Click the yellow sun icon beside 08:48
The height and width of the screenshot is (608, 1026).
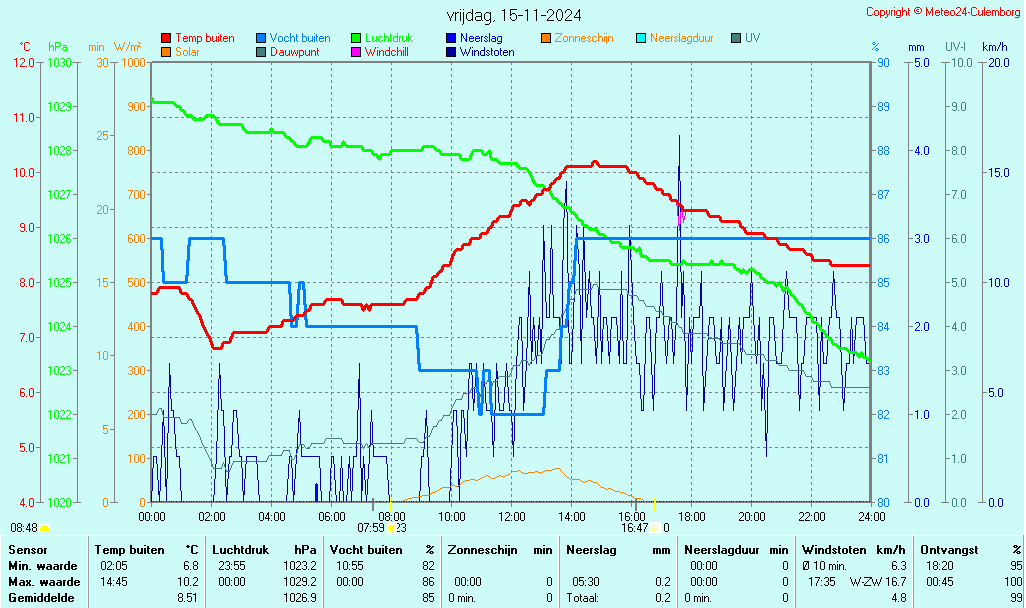coord(45,528)
